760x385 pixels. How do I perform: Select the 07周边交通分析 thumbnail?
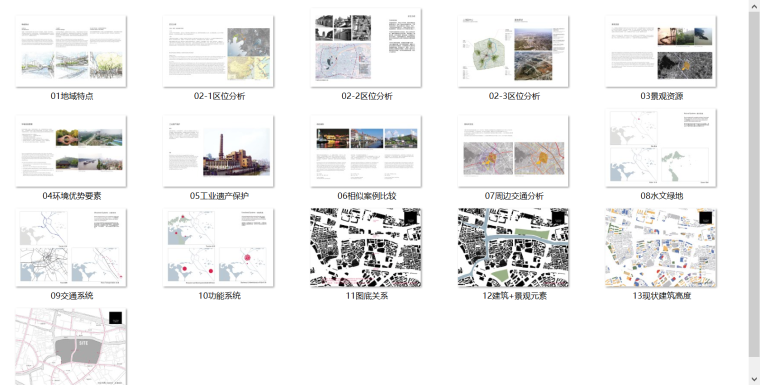[513, 151]
